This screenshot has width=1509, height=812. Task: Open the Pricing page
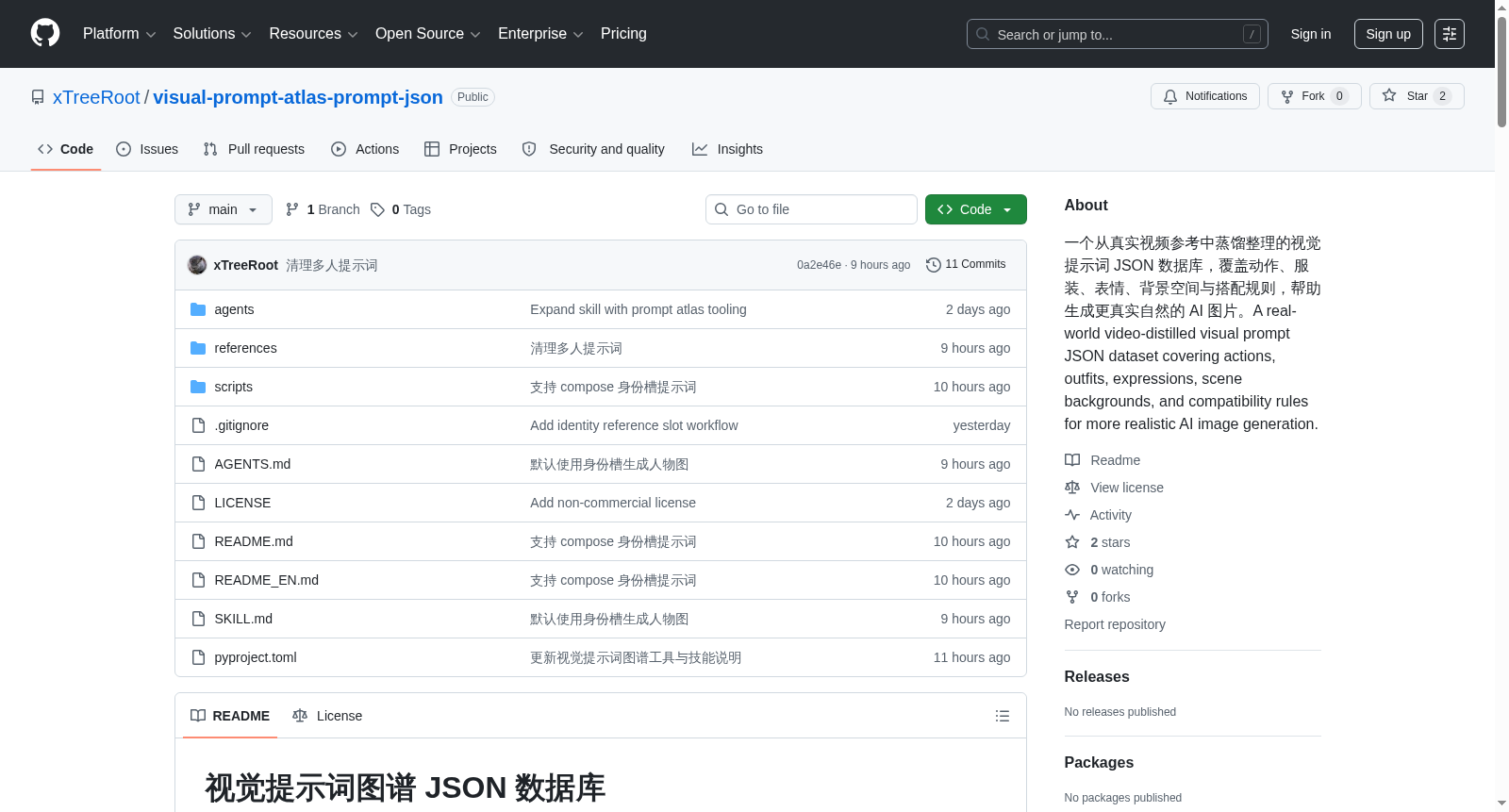click(623, 34)
